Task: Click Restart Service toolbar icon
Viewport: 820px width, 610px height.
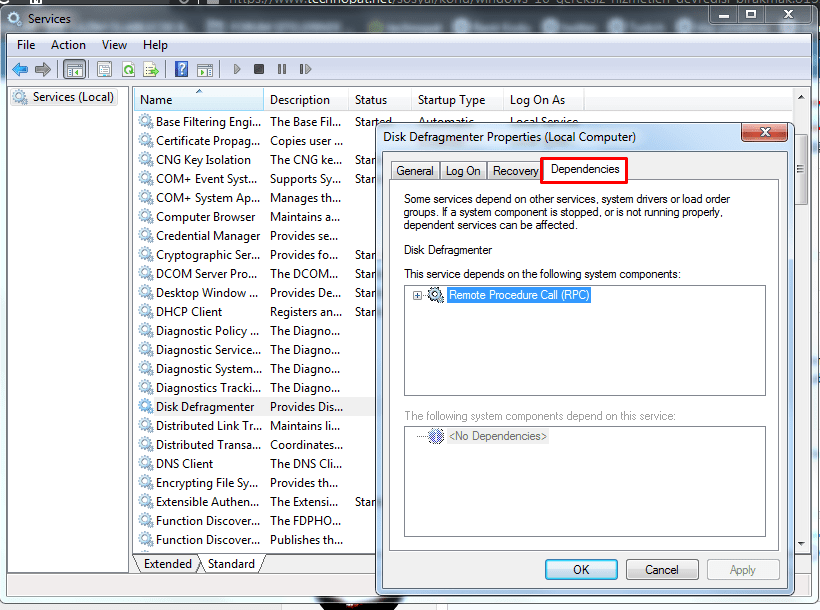Action: 305,69
